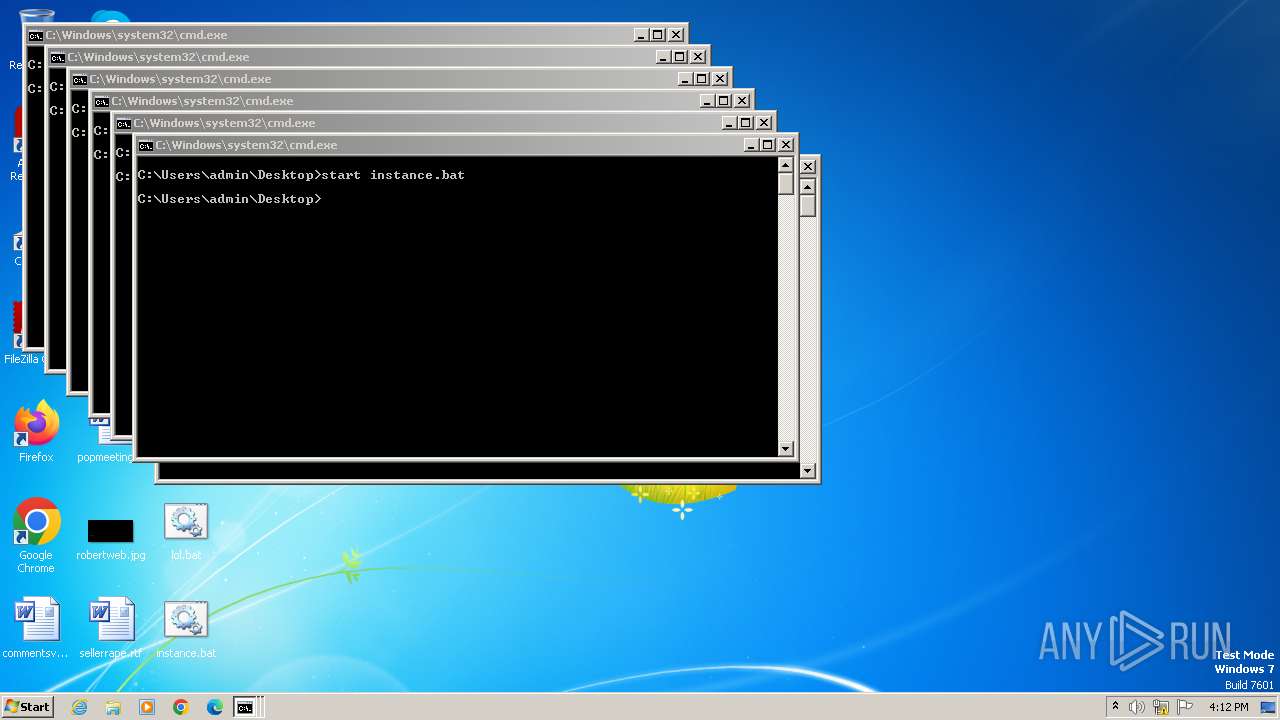Select the sellerrape.rtf document icon
The height and width of the screenshot is (720, 1280).
point(110,629)
